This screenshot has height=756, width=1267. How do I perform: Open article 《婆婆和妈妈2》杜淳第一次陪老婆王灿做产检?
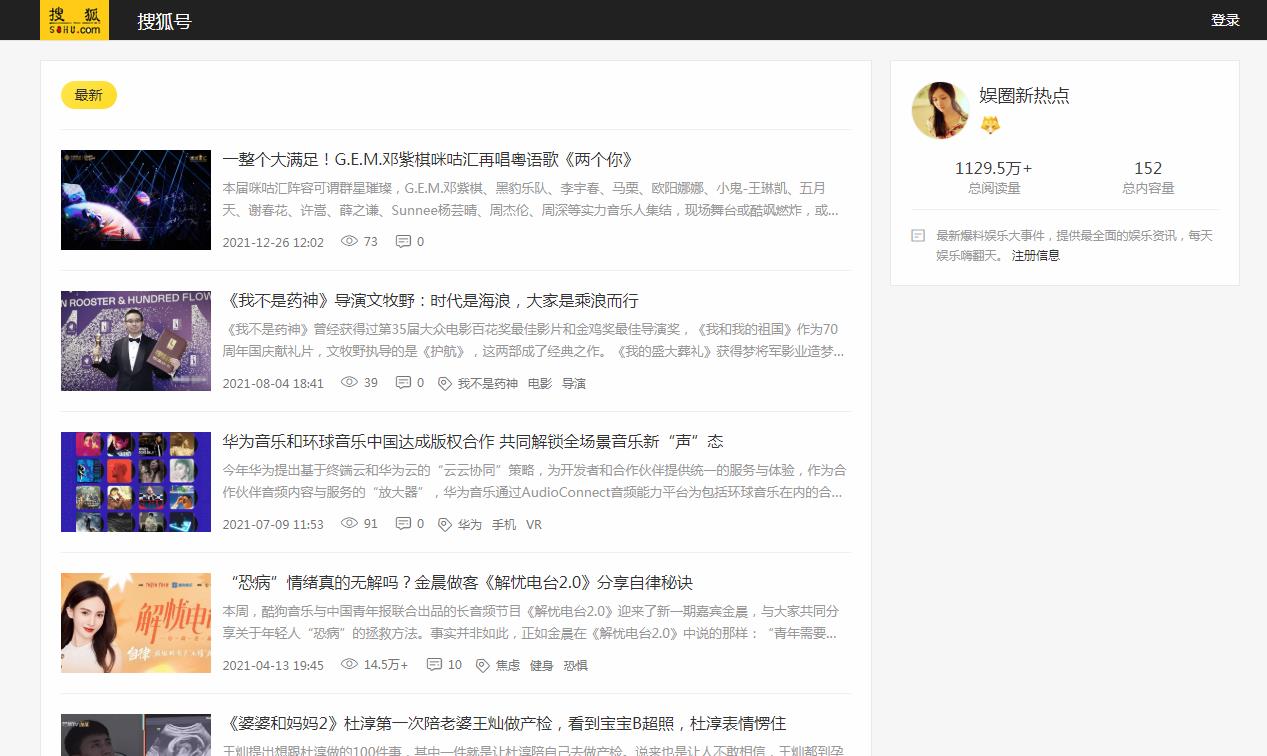[504, 724]
